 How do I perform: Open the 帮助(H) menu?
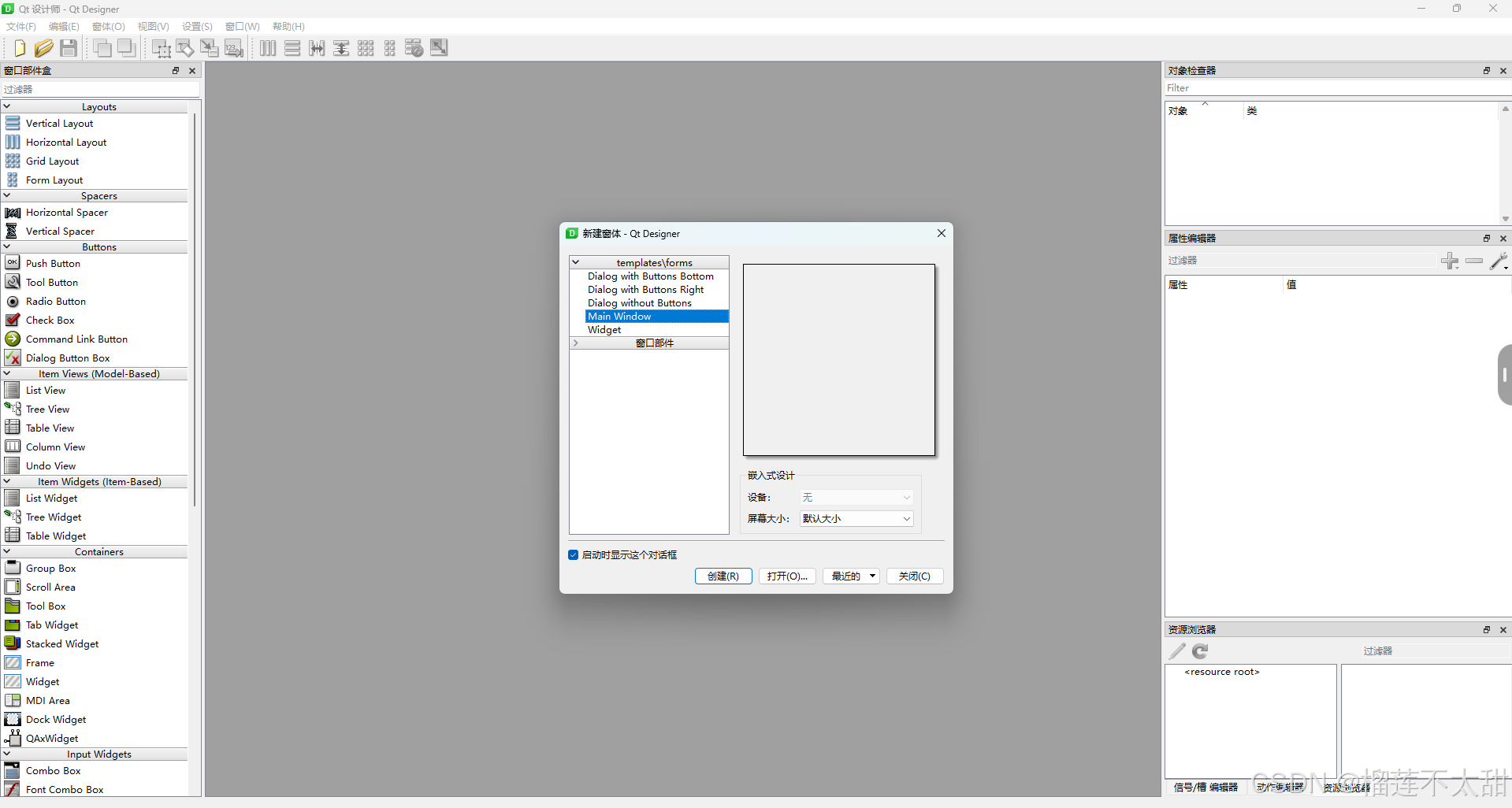point(288,27)
